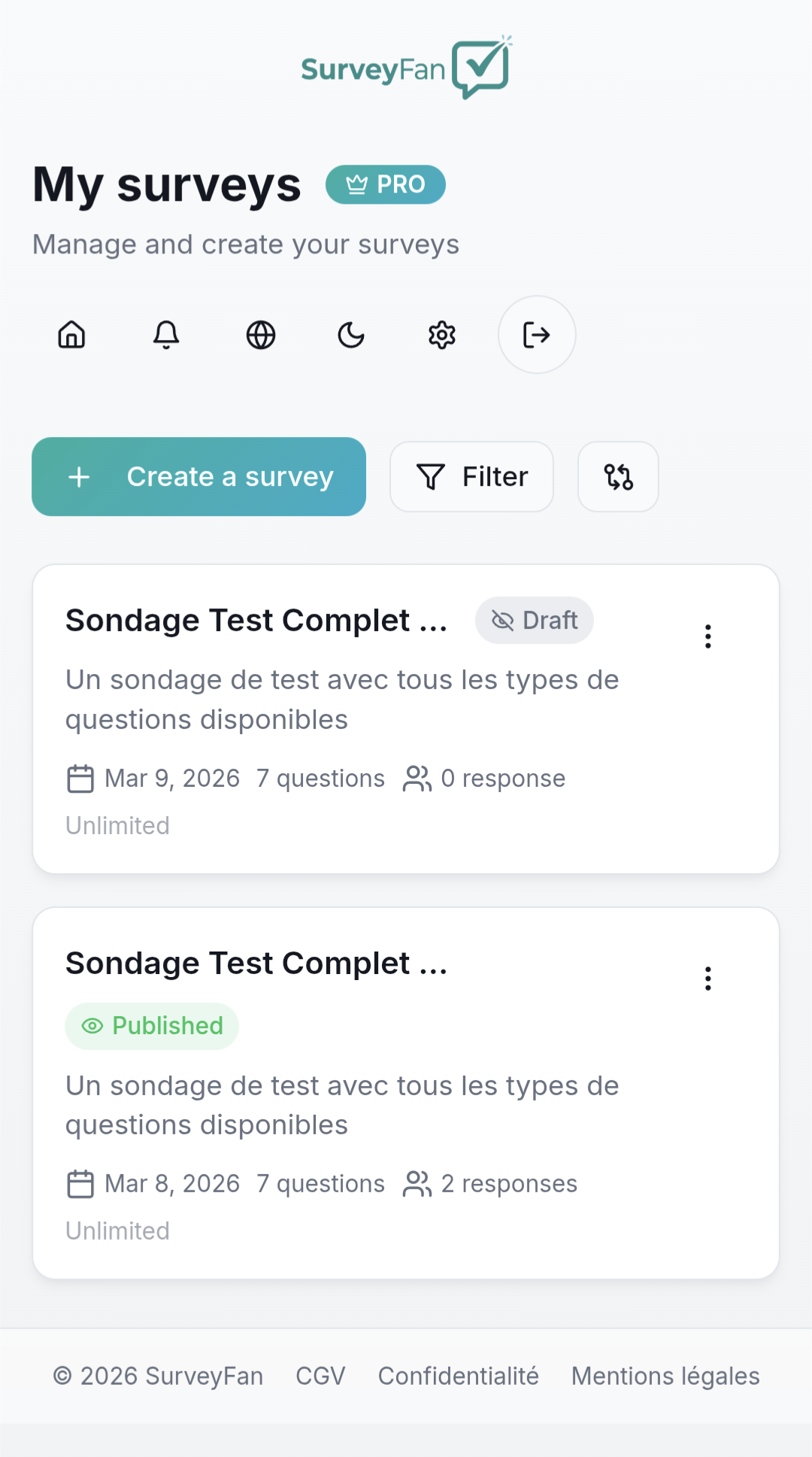Open the sort order icon beside Filter
Viewport: 812px width, 1457px height.
pyautogui.click(x=617, y=476)
